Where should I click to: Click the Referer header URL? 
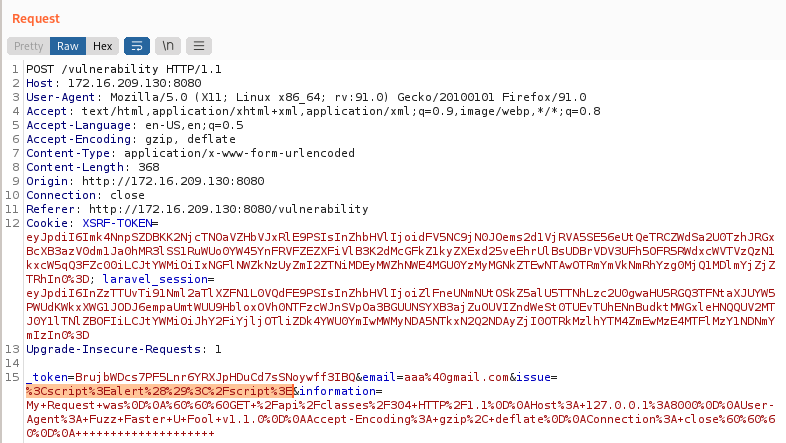(x=195, y=209)
